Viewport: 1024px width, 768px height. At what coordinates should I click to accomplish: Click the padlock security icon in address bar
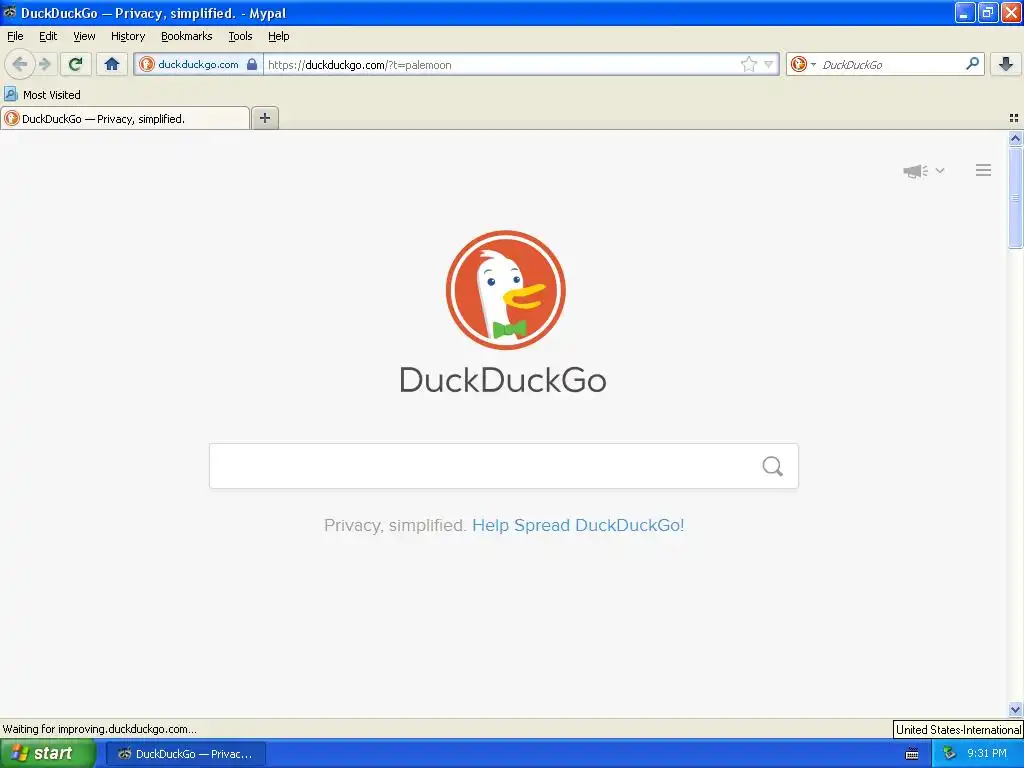click(x=252, y=64)
